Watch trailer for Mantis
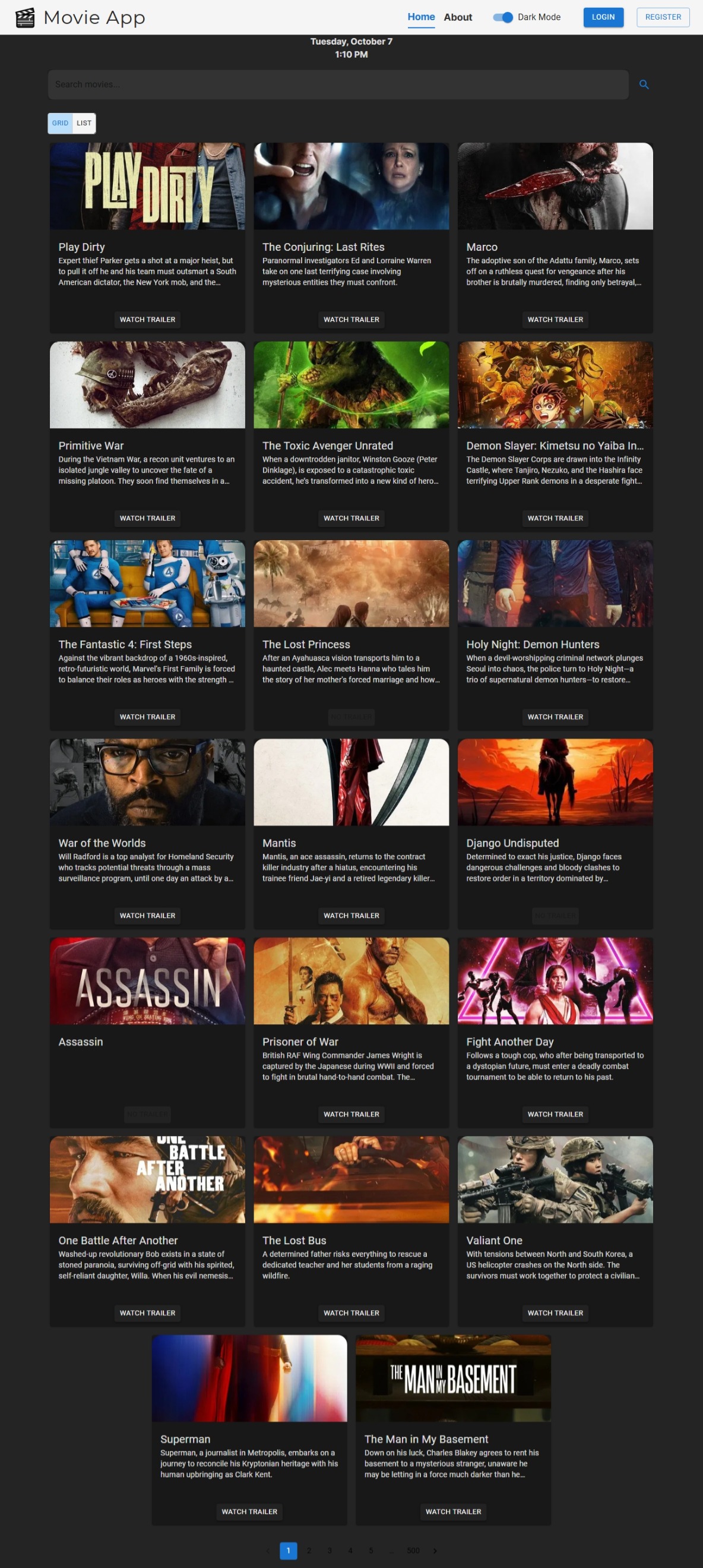 [x=351, y=916]
